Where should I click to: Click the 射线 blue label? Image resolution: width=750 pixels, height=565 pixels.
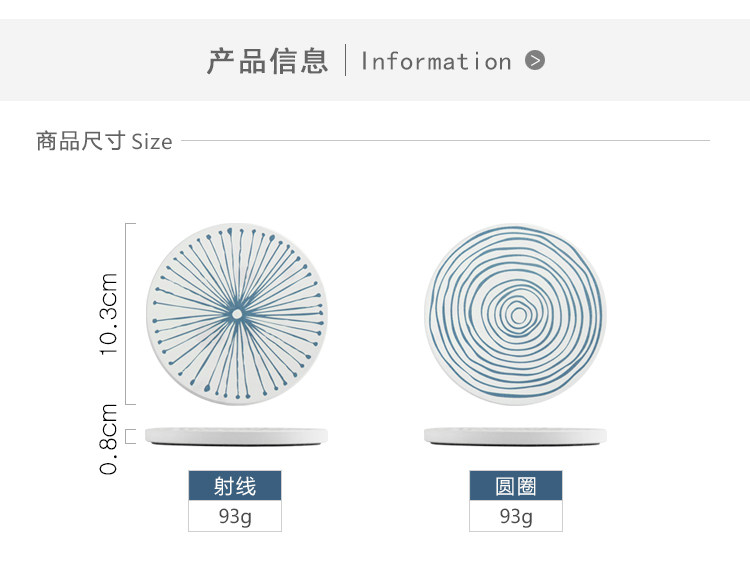235,486
